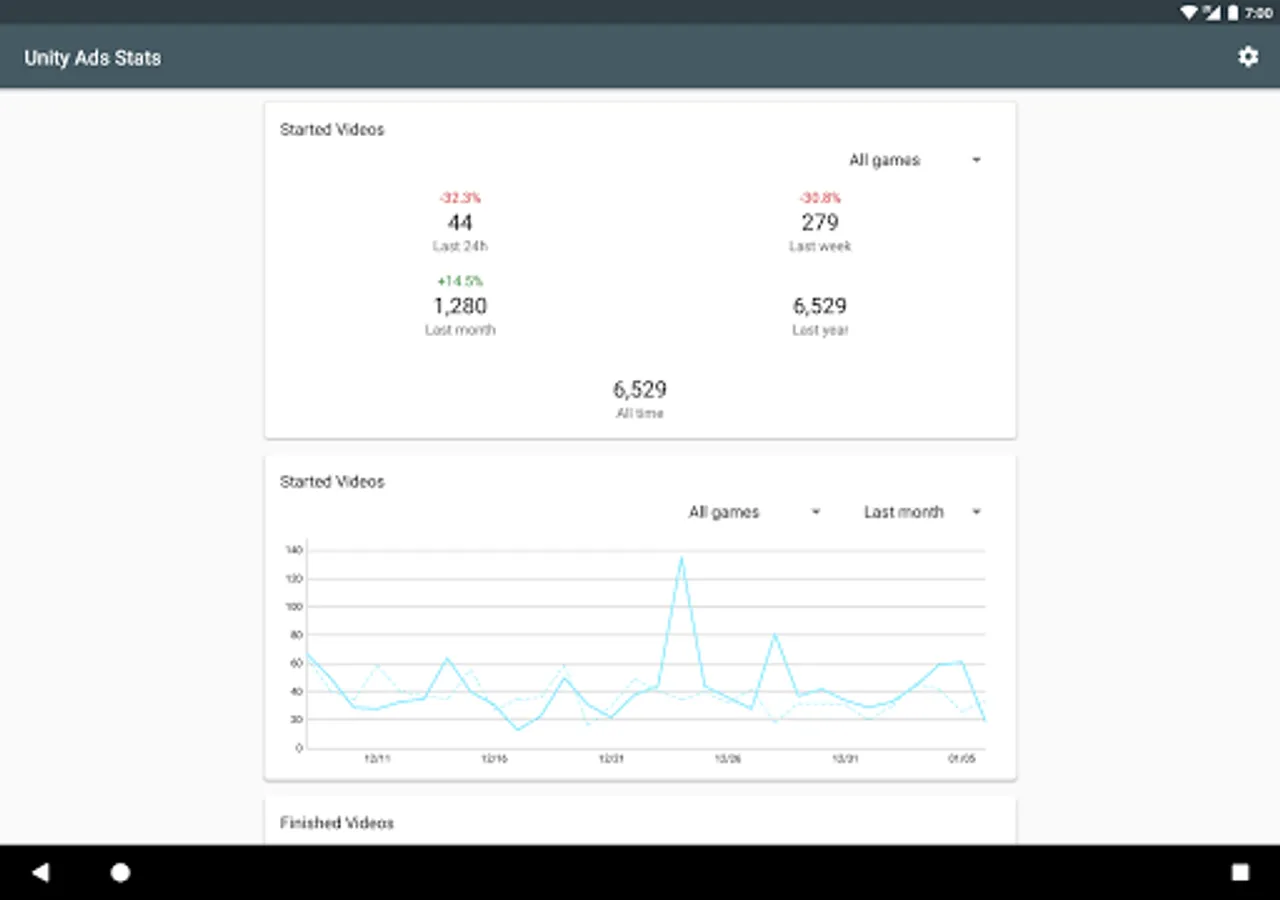Click the -30.8% change percentage
1280x900 pixels.
[820, 198]
